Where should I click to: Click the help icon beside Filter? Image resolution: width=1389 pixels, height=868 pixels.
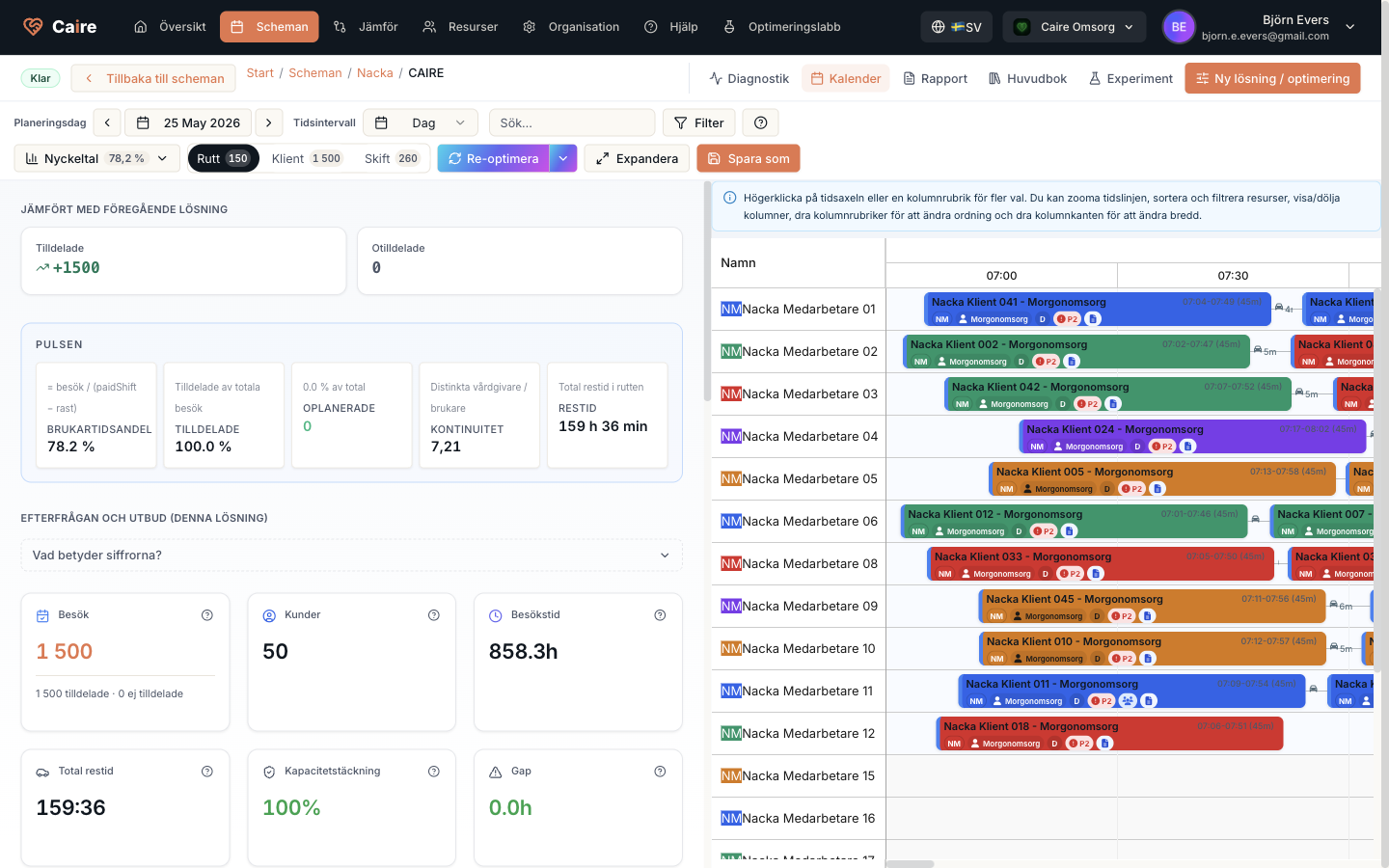761,122
